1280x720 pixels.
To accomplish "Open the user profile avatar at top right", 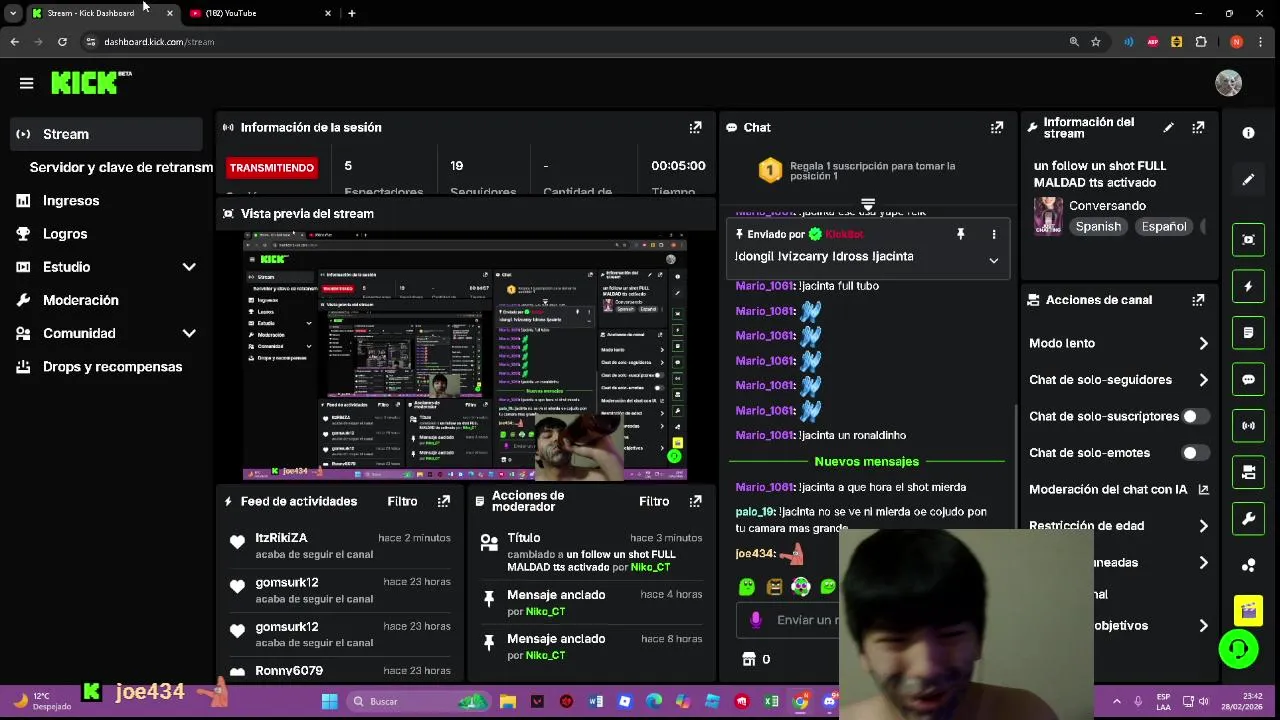I will (x=1228, y=83).
